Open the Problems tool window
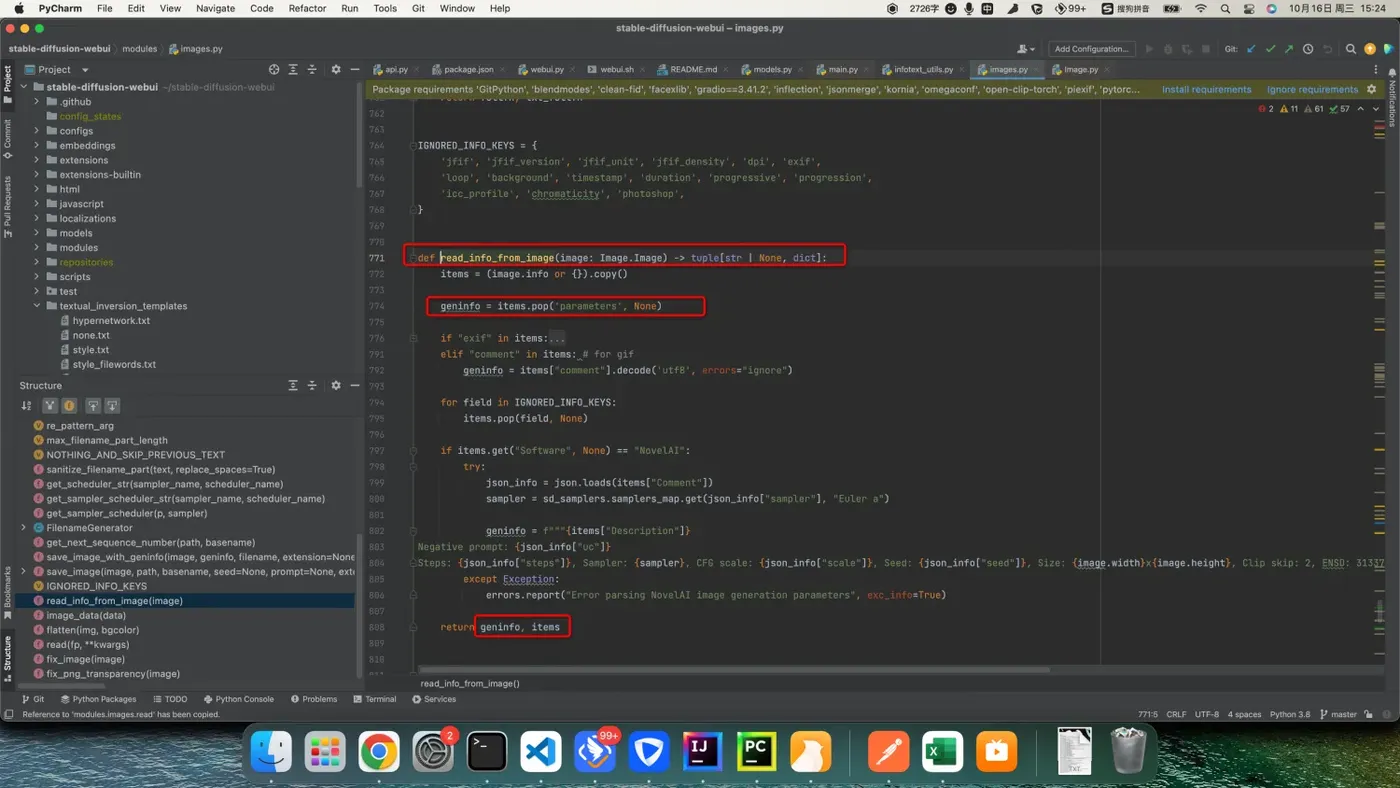This screenshot has height=788, width=1400. tap(314, 699)
